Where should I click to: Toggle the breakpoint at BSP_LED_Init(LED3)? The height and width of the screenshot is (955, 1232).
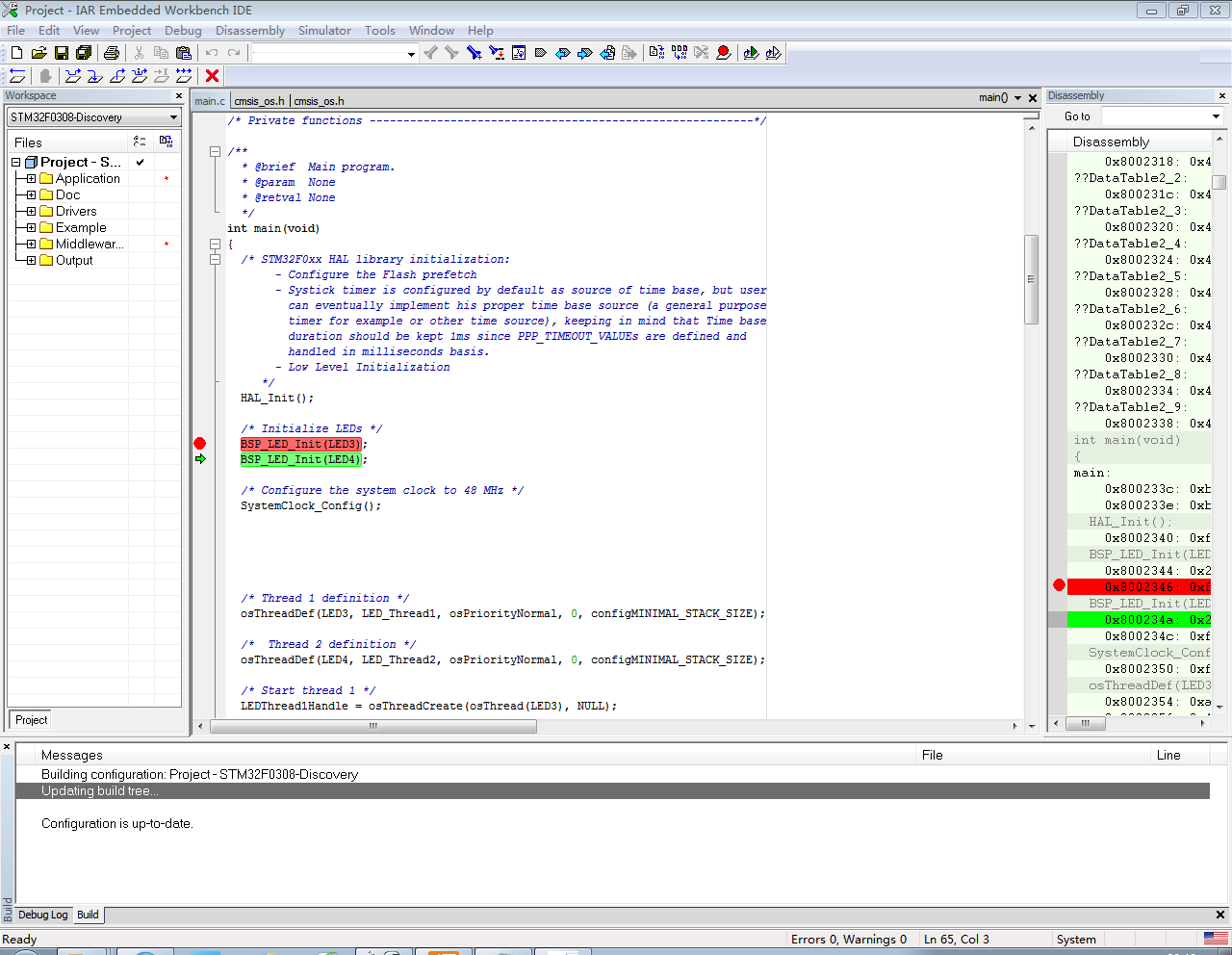tap(200, 444)
